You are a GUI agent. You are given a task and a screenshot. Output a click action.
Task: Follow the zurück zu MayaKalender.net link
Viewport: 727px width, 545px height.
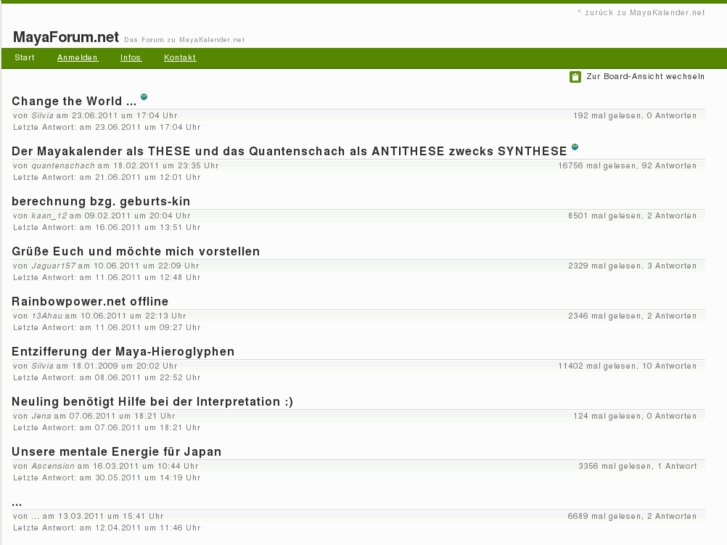tap(641, 13)
